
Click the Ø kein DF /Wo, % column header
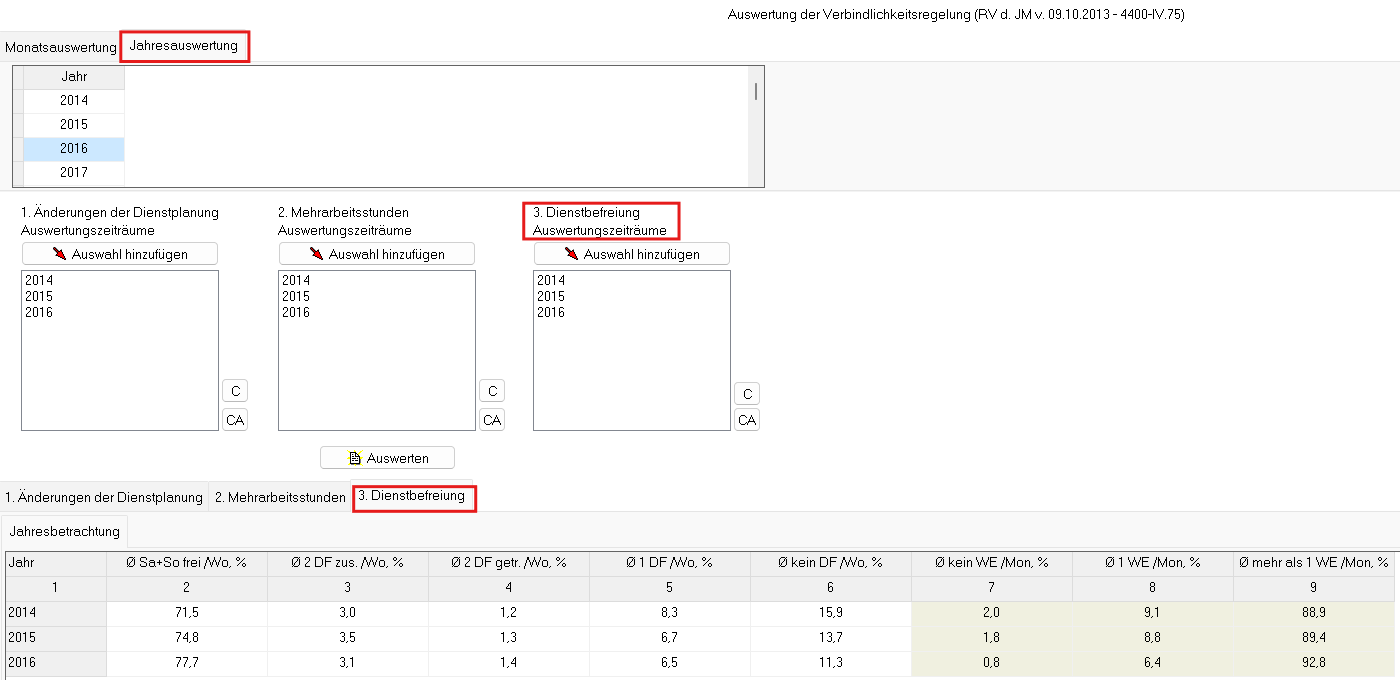tap(830, 563)
